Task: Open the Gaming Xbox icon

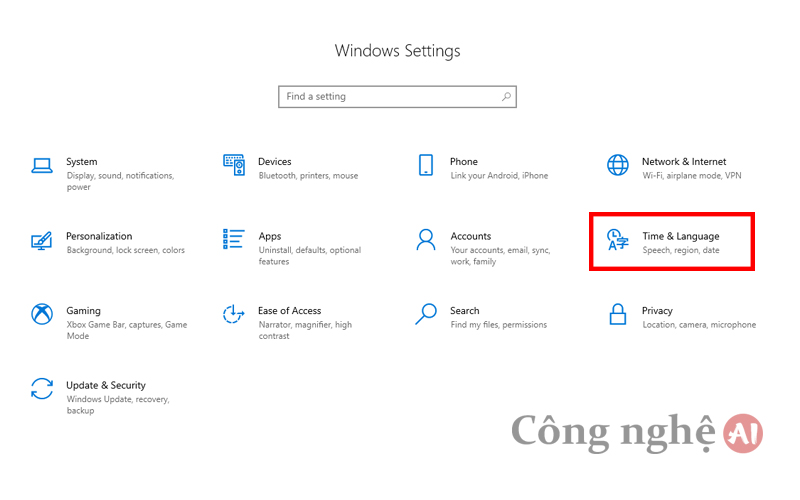Action: pyautogui.click(x=42, y=314)
